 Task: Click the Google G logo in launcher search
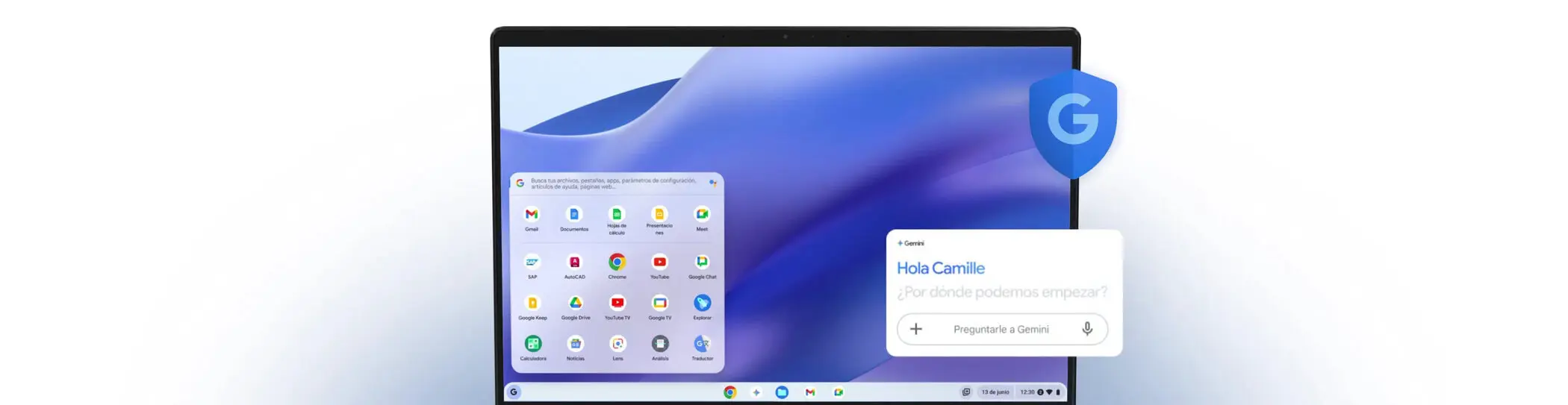[x=520, y=183]
